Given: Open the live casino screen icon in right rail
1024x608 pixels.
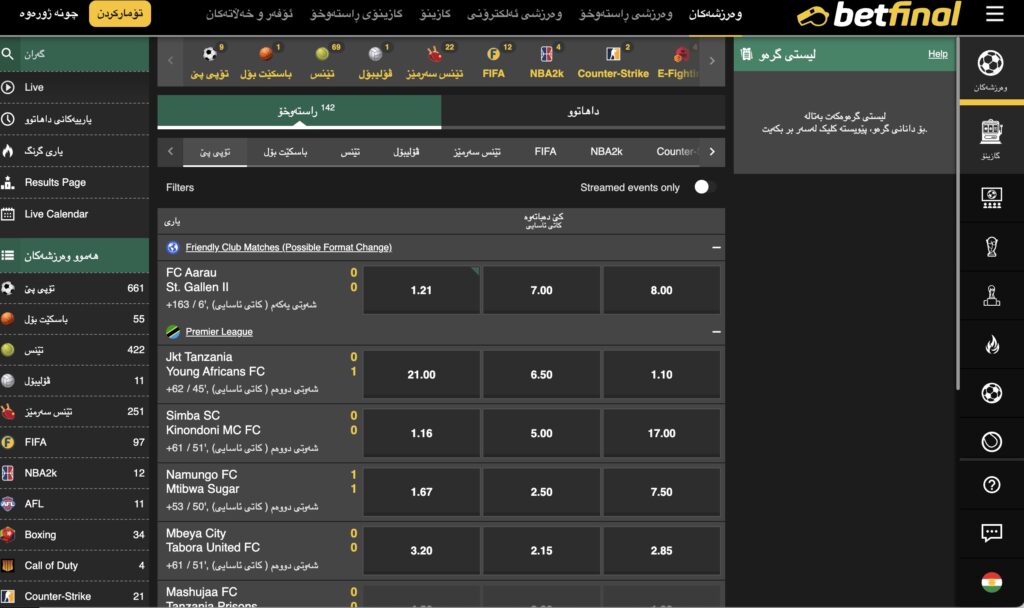Looking at the screenshot, I should pos(991,197).
